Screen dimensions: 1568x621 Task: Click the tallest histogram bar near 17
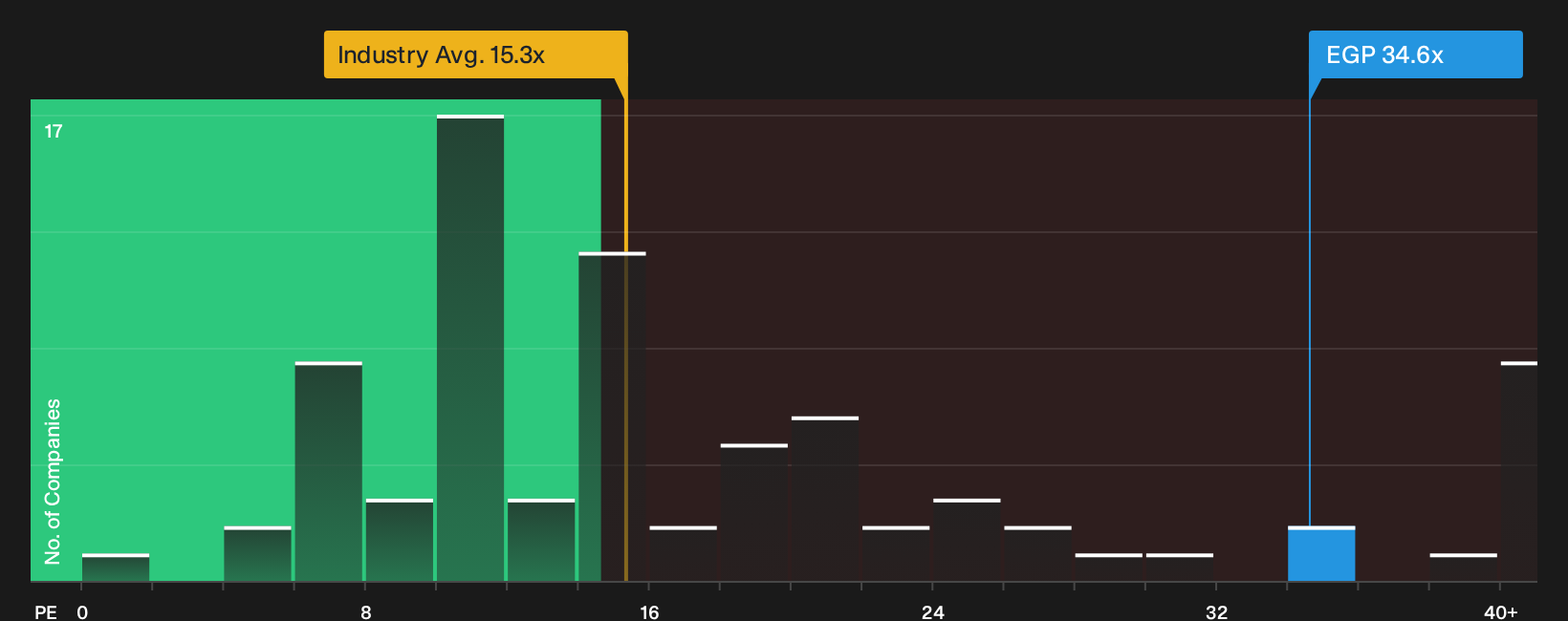pyautogui.click(x=470, y=348)
